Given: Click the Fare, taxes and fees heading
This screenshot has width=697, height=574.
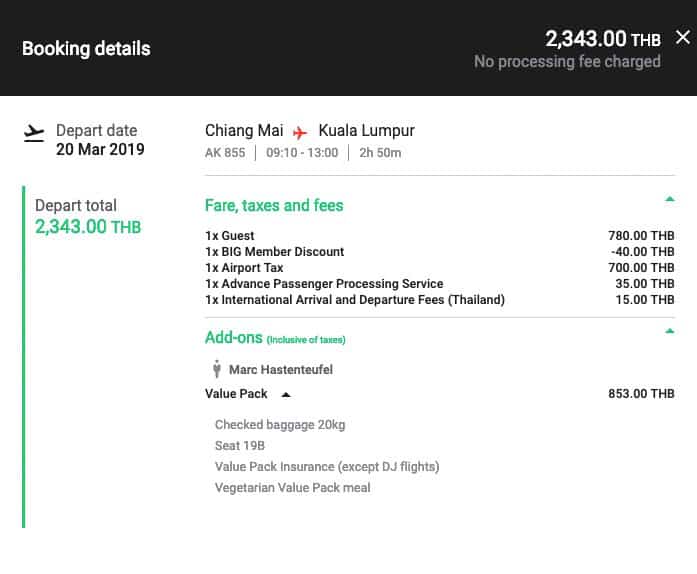Looking at the screenshot, I should (x=274, y=205).
